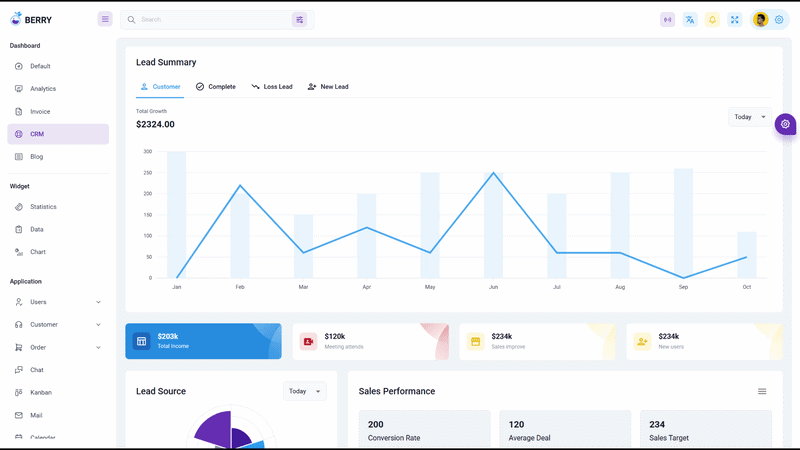Switch to the Complete tab

coord(216,87)
